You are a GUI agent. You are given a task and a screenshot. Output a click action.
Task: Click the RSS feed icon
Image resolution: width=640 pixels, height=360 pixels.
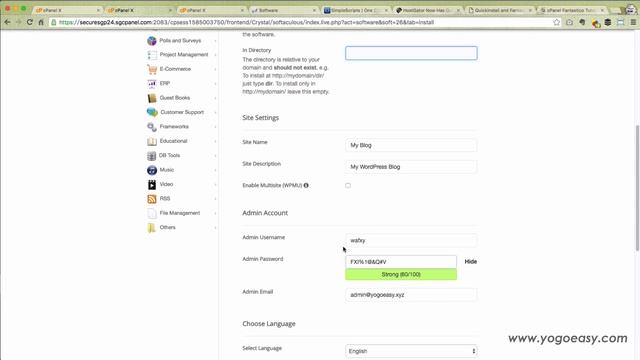tap(152, 199)
